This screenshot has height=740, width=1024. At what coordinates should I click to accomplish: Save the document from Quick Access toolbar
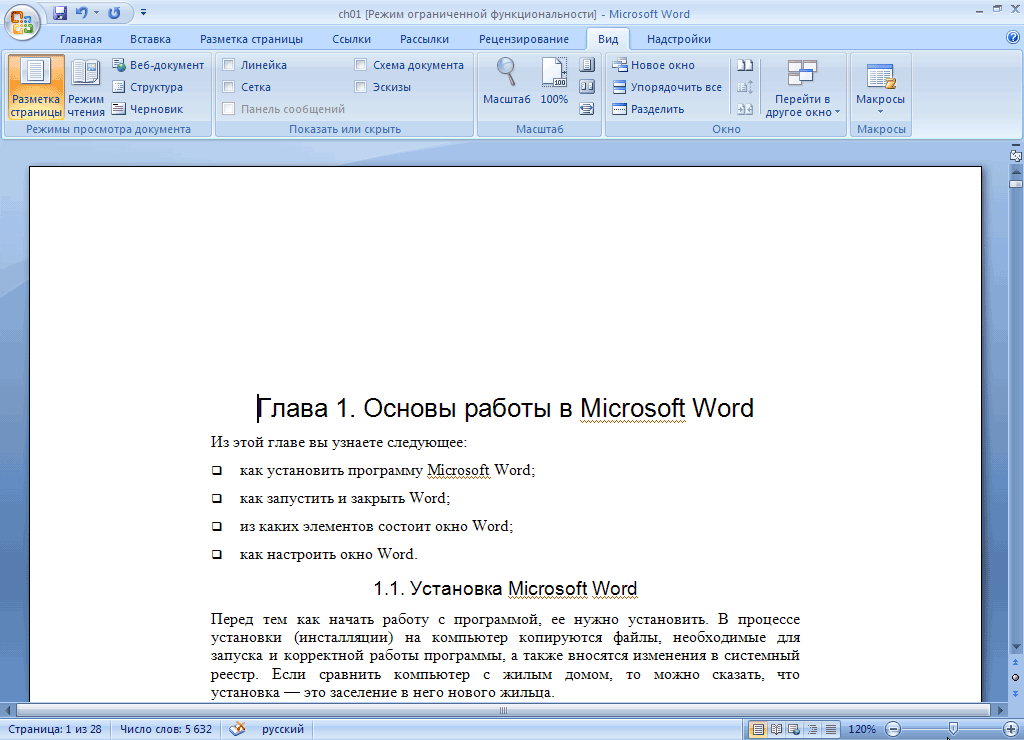60,12
